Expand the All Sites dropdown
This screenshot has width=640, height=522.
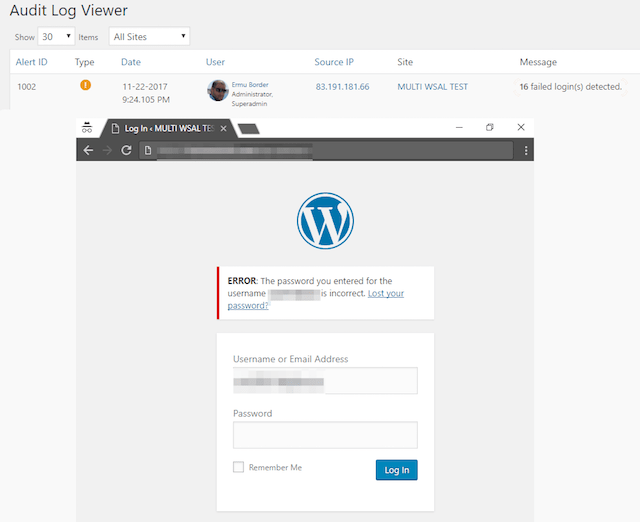tap(149, 37)
